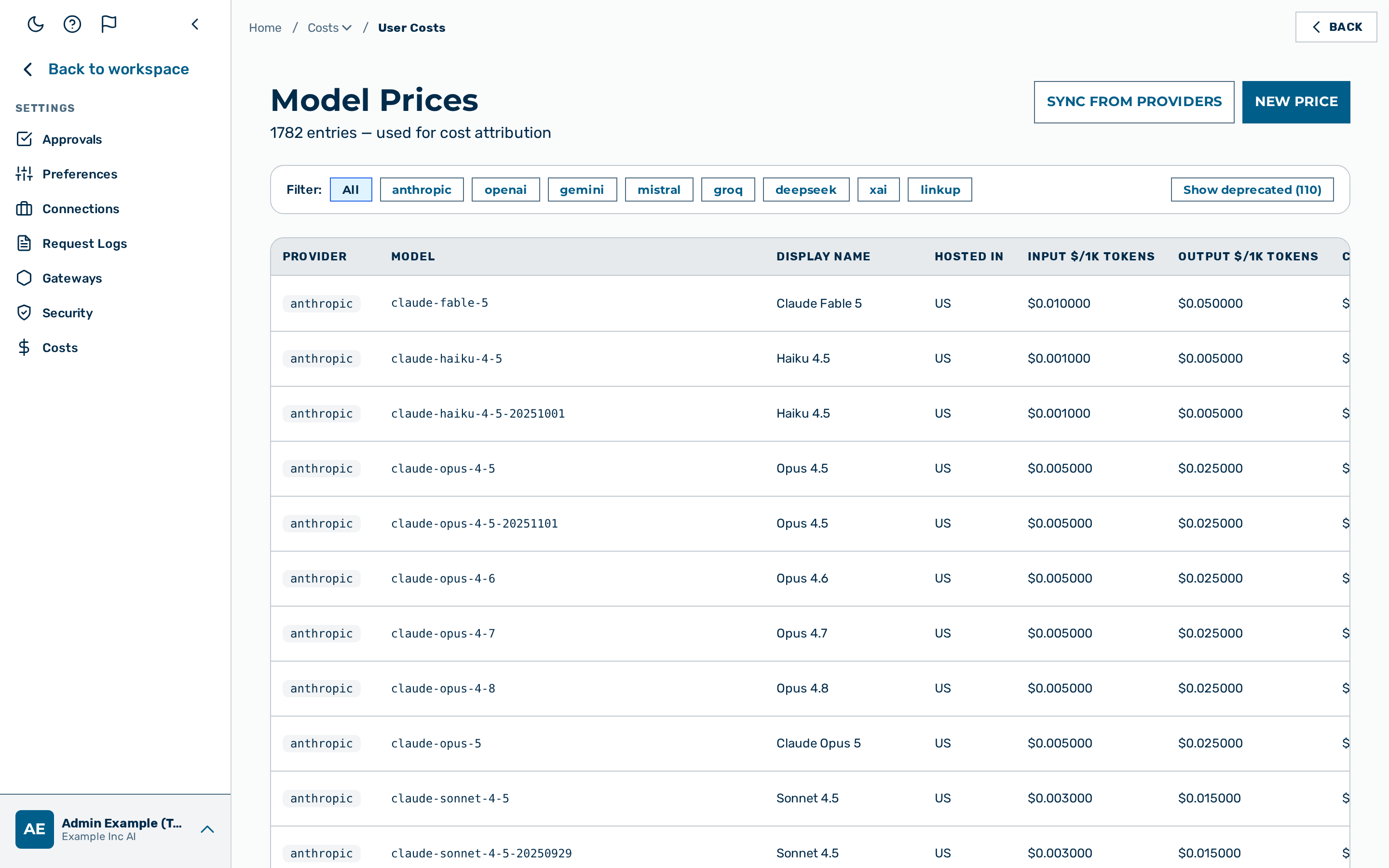Click the Security shield icon
1389x868 pixels.
click(x=24, y=313)
